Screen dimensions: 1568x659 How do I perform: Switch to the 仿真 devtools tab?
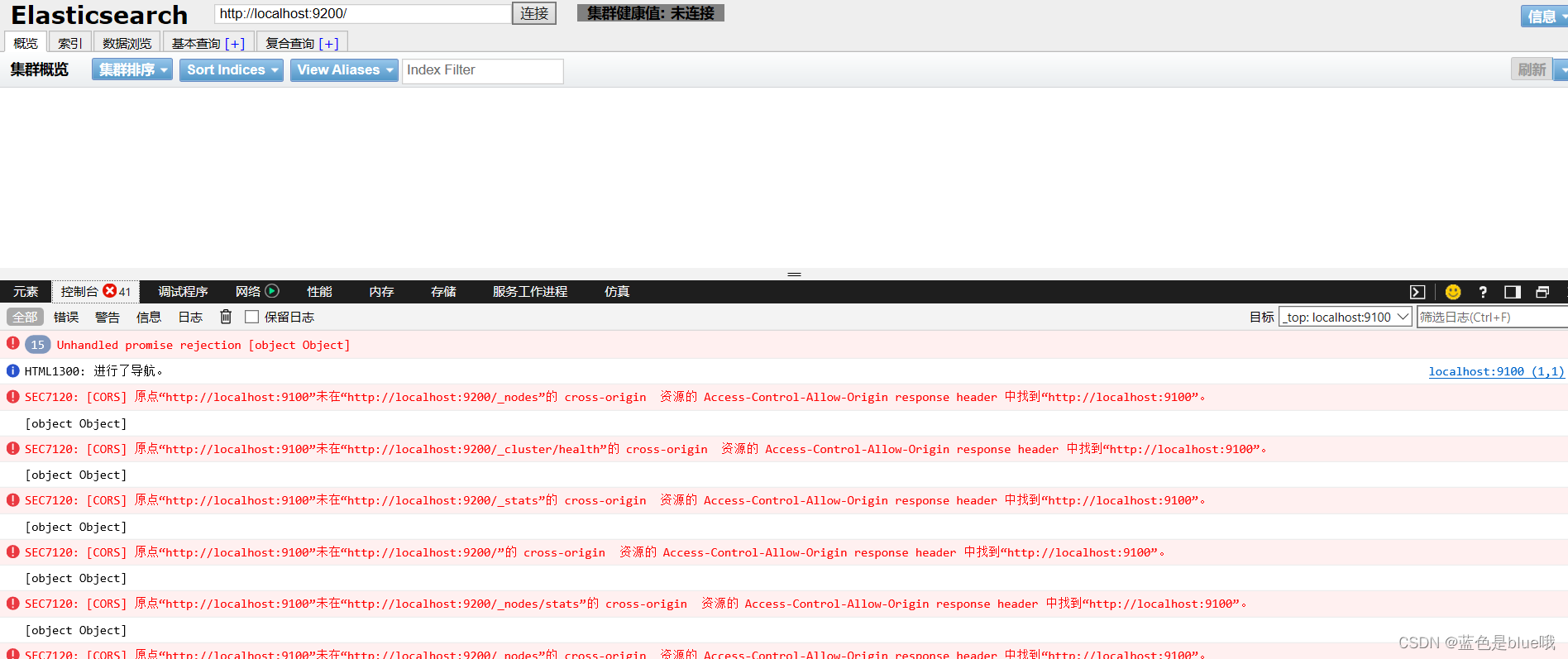coord(617,291)
